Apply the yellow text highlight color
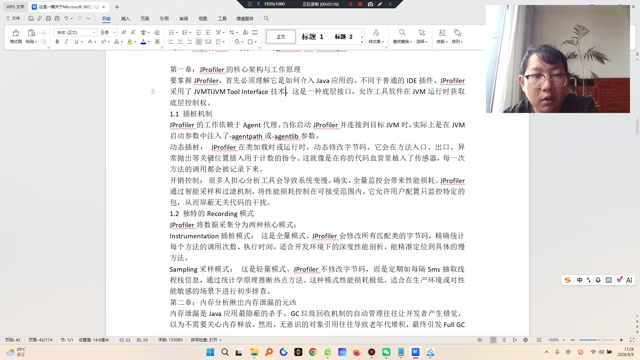Screen dimensions: 640x360 pos(130,42)
